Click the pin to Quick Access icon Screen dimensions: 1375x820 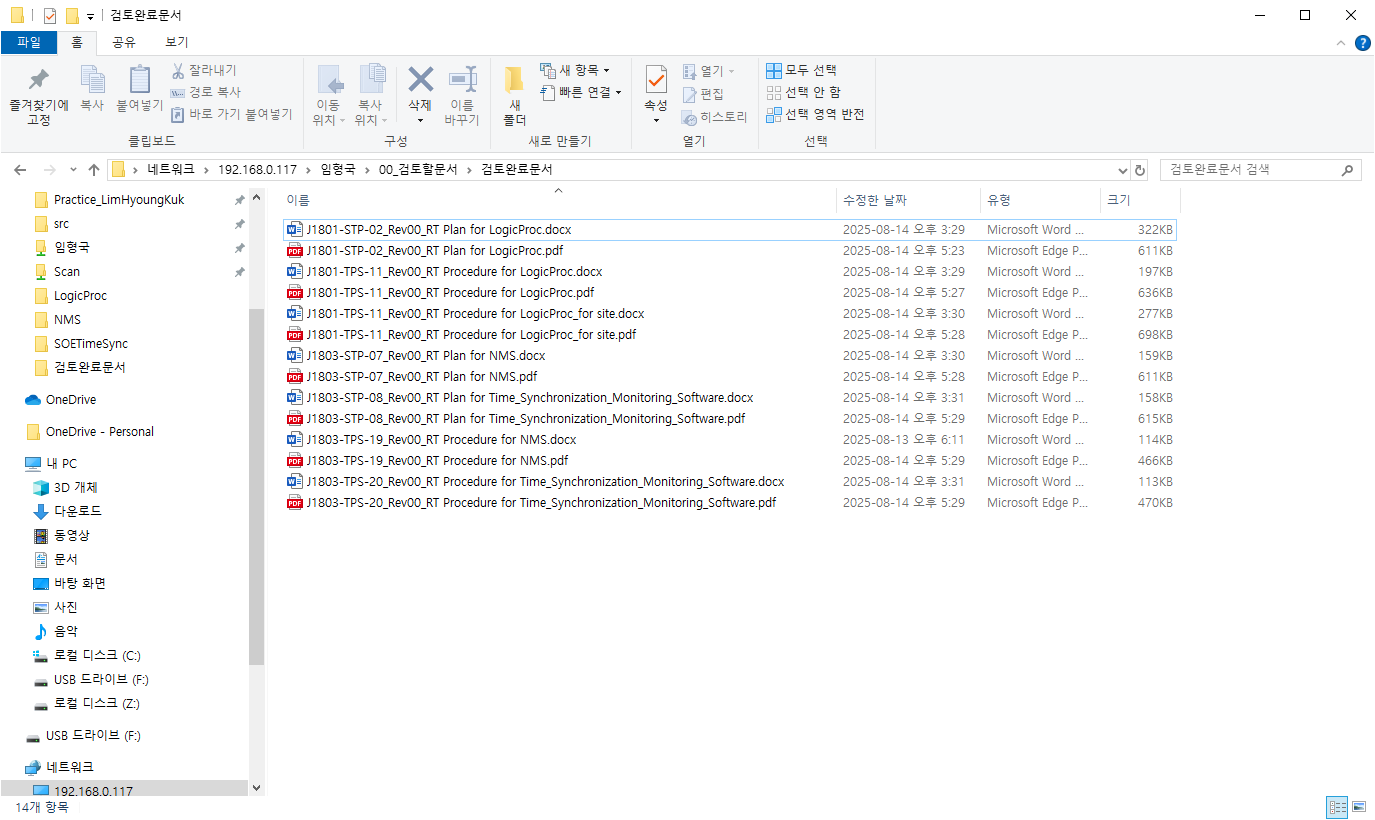click(38, 80)
